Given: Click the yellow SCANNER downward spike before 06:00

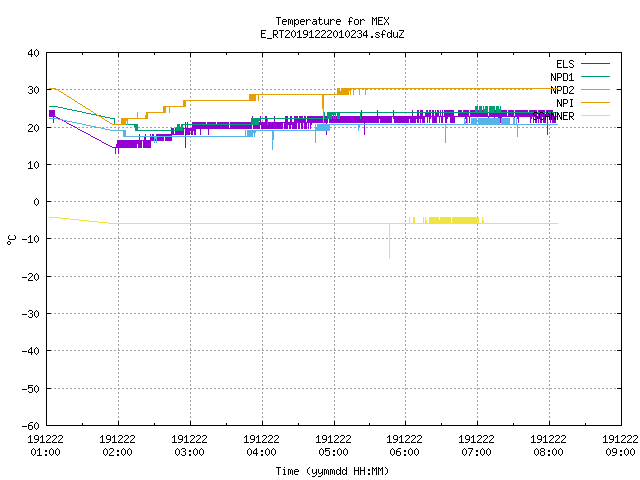Looking at the screenshot, I should [389, 241].
